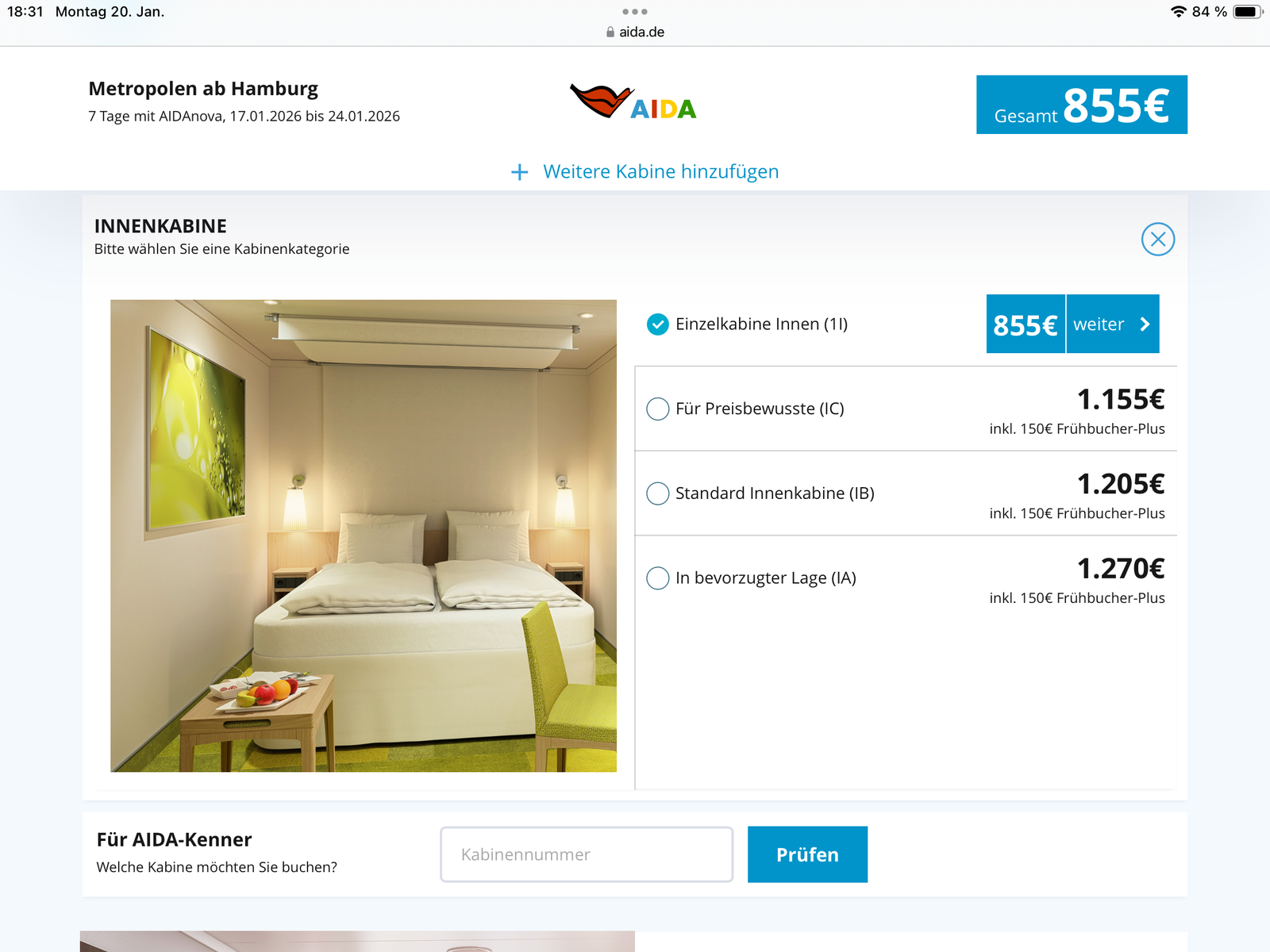Image resolution: width=1270 pixels, height=952 pixels.
Task: Tap the Innenkabine room photo
Action: tap(364, 535)
